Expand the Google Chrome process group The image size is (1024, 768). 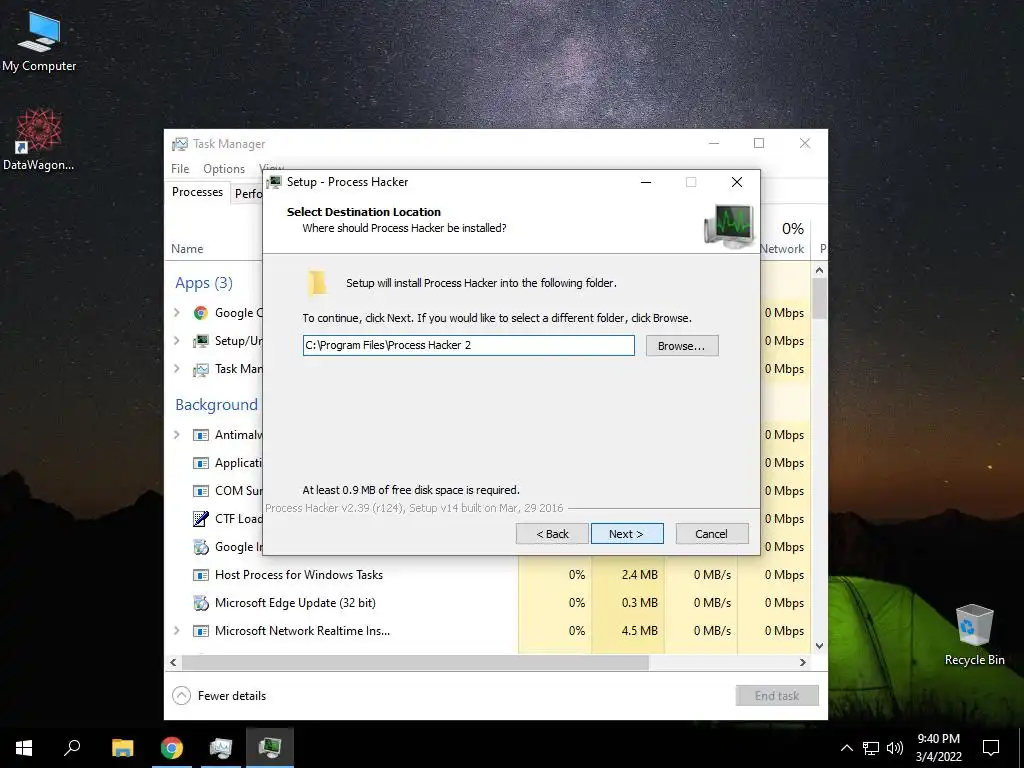pyautogui.click(x=176, y=313)
